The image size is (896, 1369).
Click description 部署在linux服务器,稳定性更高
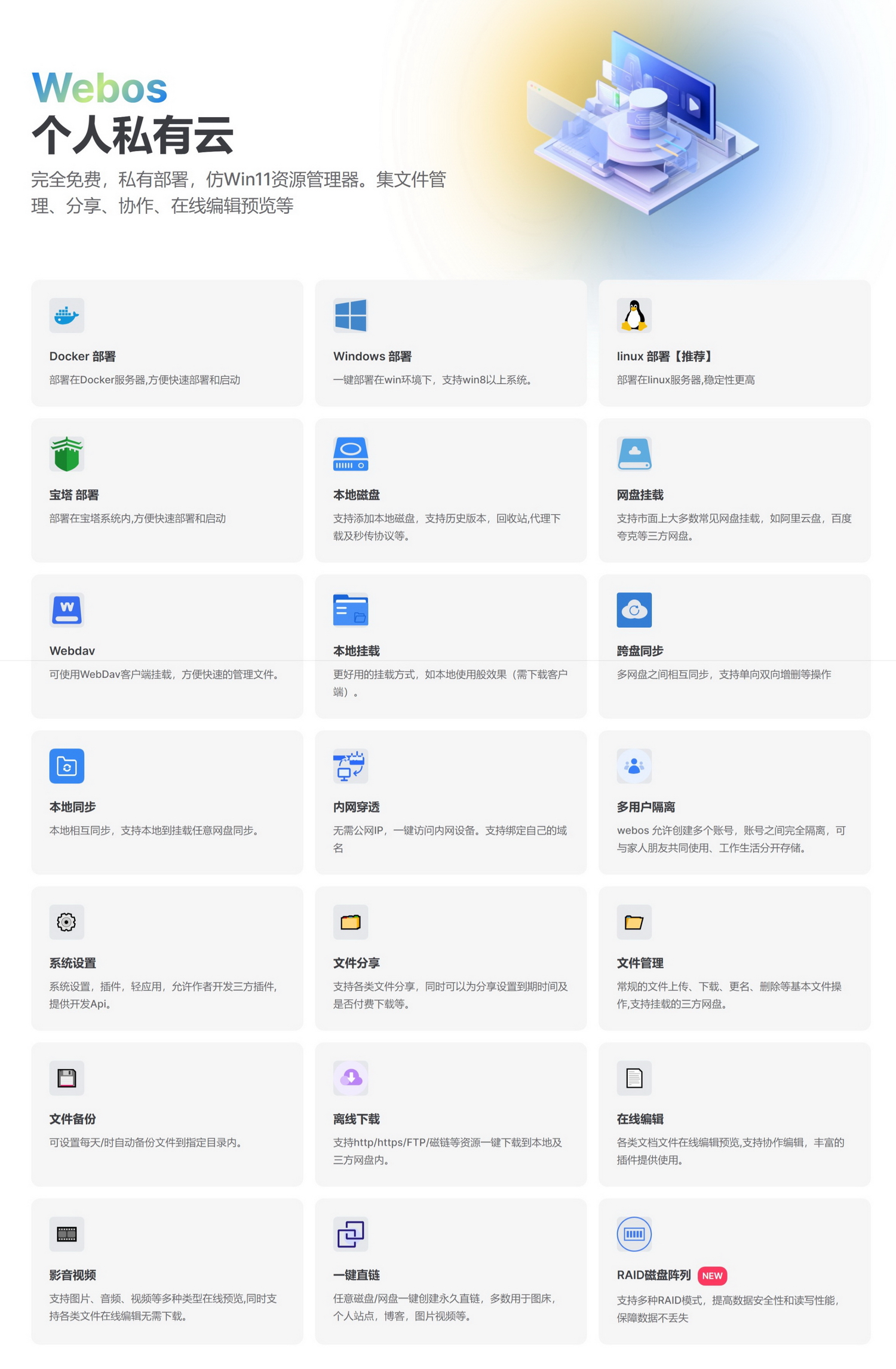point(686,380)
